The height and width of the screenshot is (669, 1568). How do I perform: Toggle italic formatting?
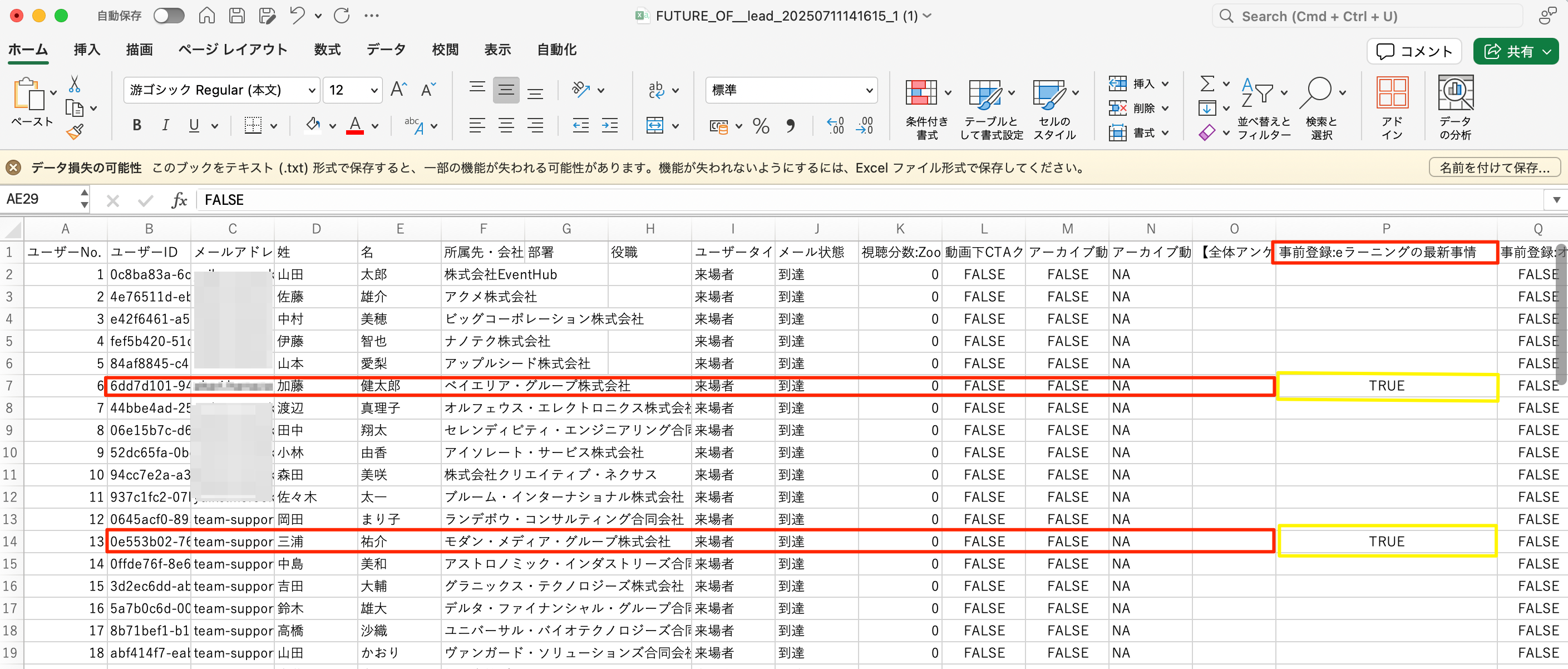(166, 125)
